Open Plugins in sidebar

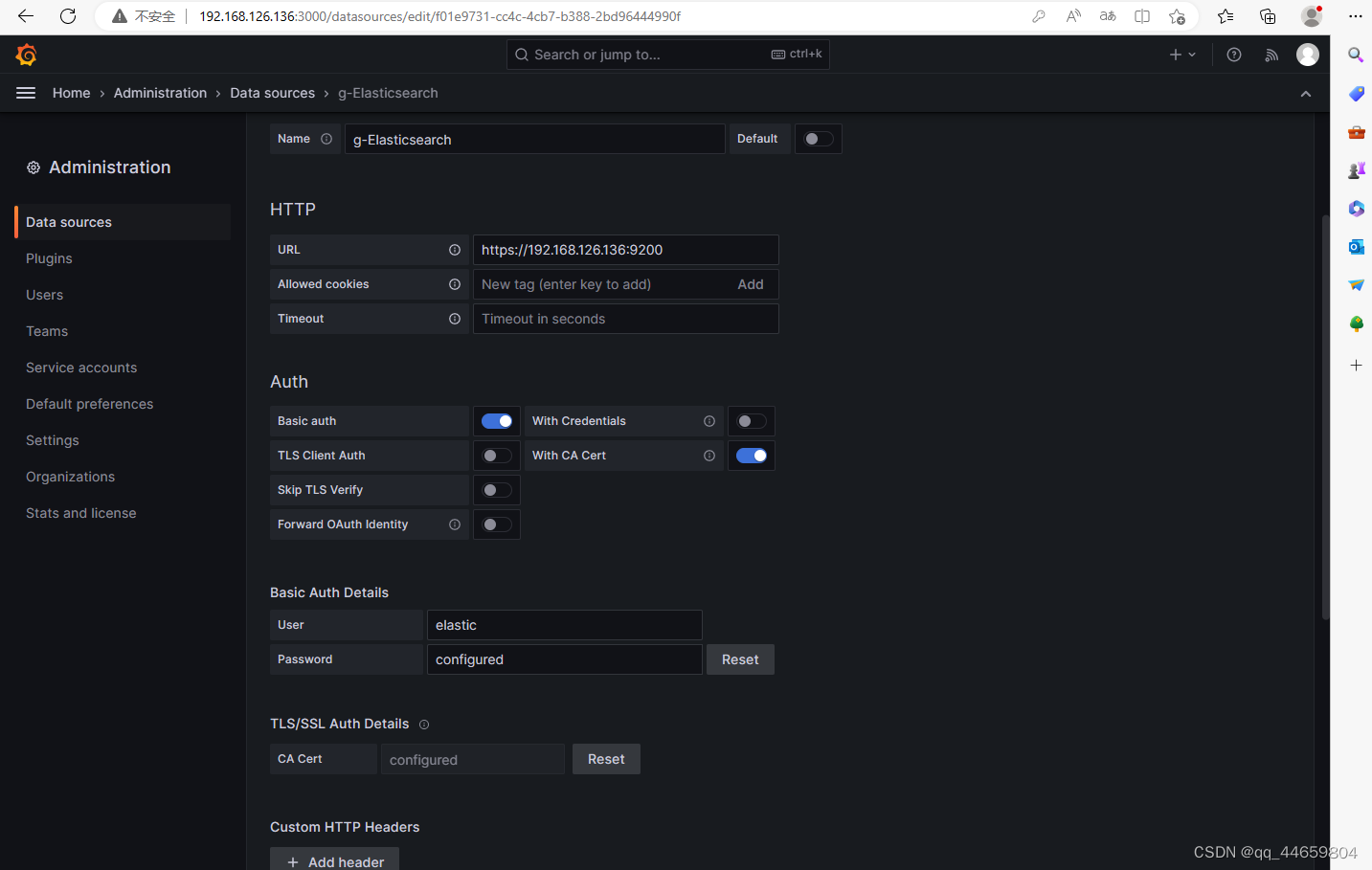tap(49, 258)
